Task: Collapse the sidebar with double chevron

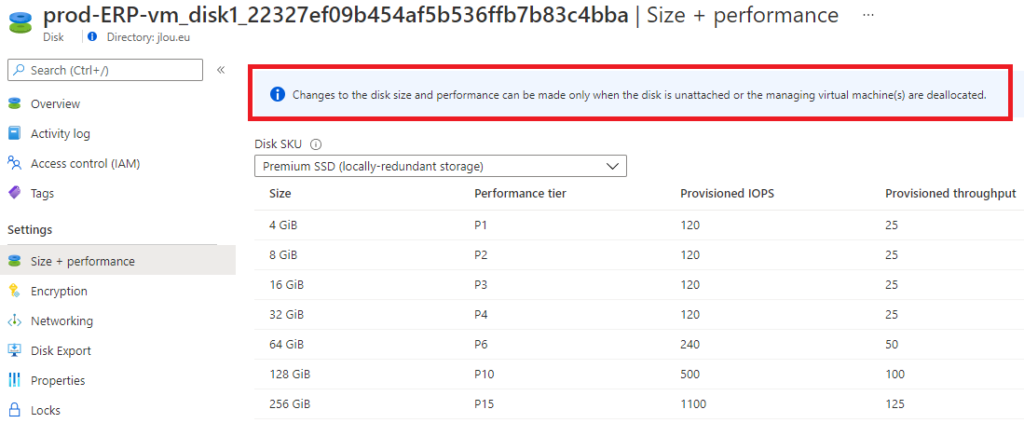Action: click(221, 70)
